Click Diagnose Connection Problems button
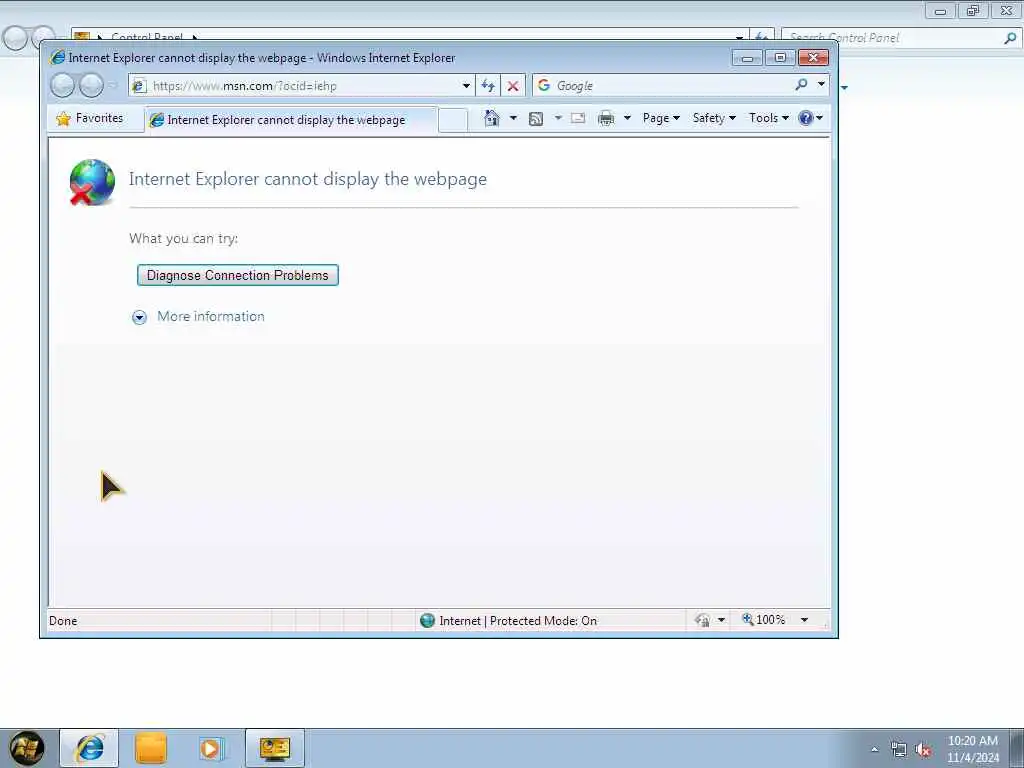 click(x=238, y=275)
